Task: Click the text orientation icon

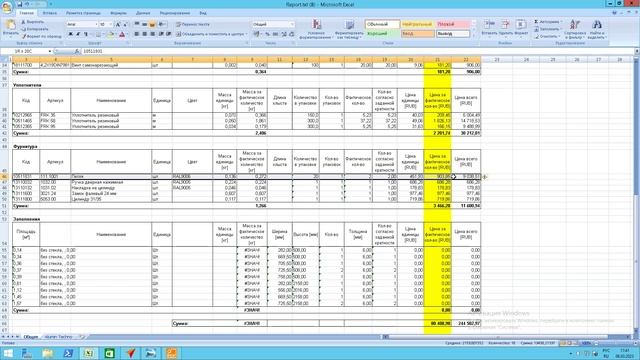Action: 162,24
